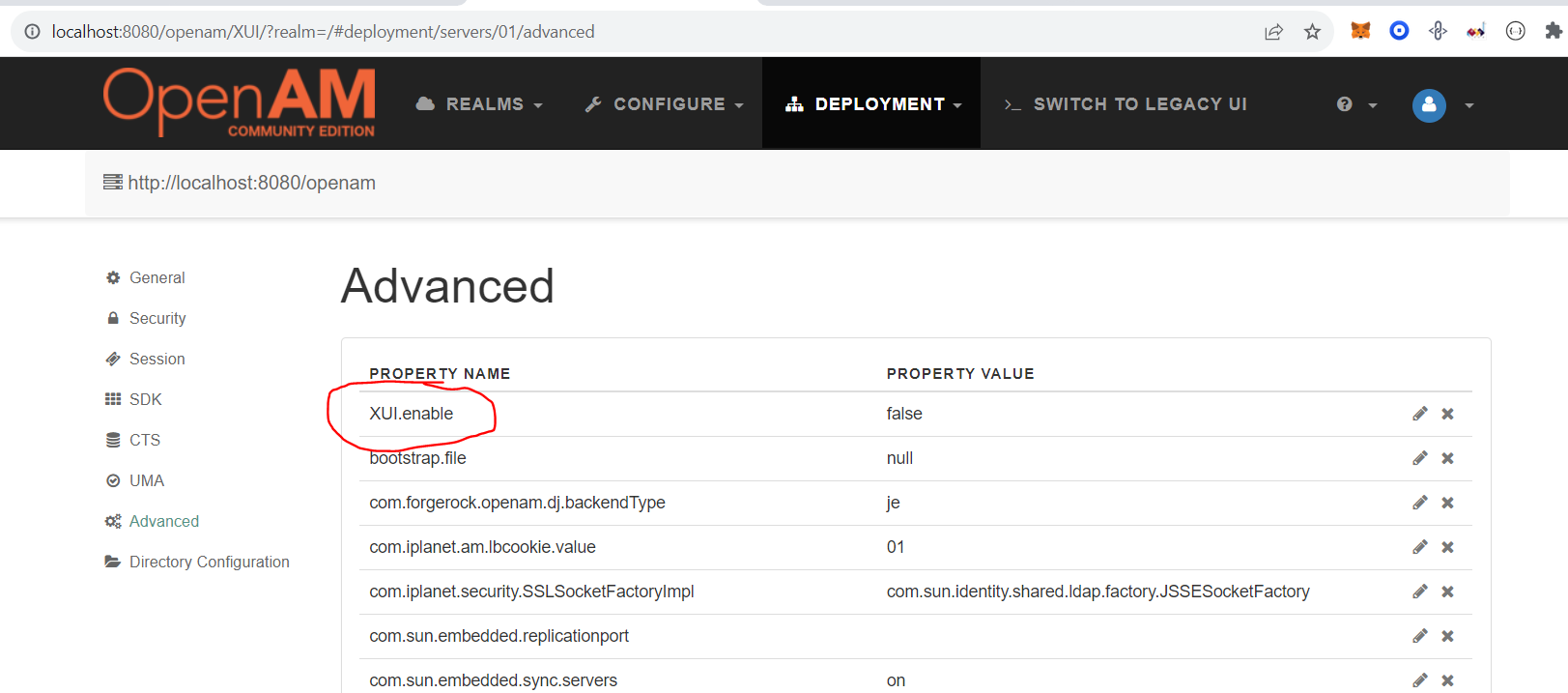Image resolution: width=1568 pixels, height=693 pixels.
Task: Delete the com.iplanet.am.lbcookie.value row
Action: pos(1447,547)
